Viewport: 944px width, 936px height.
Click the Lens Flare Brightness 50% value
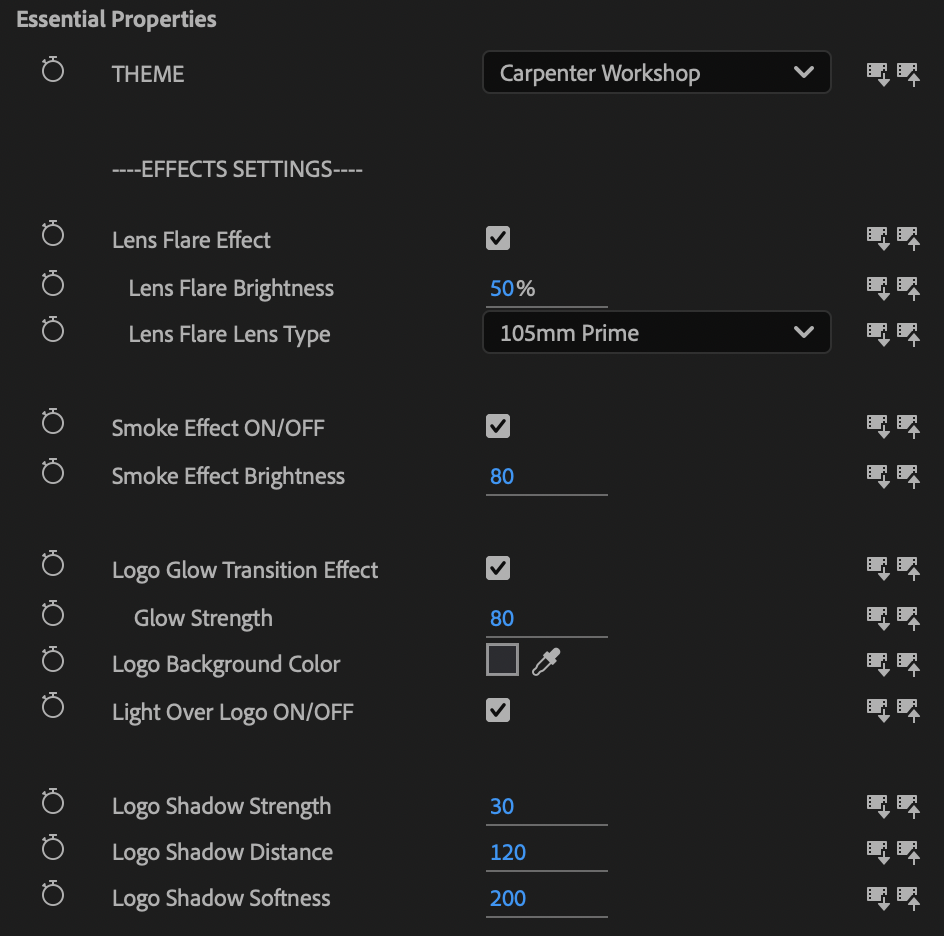(502, 289)
